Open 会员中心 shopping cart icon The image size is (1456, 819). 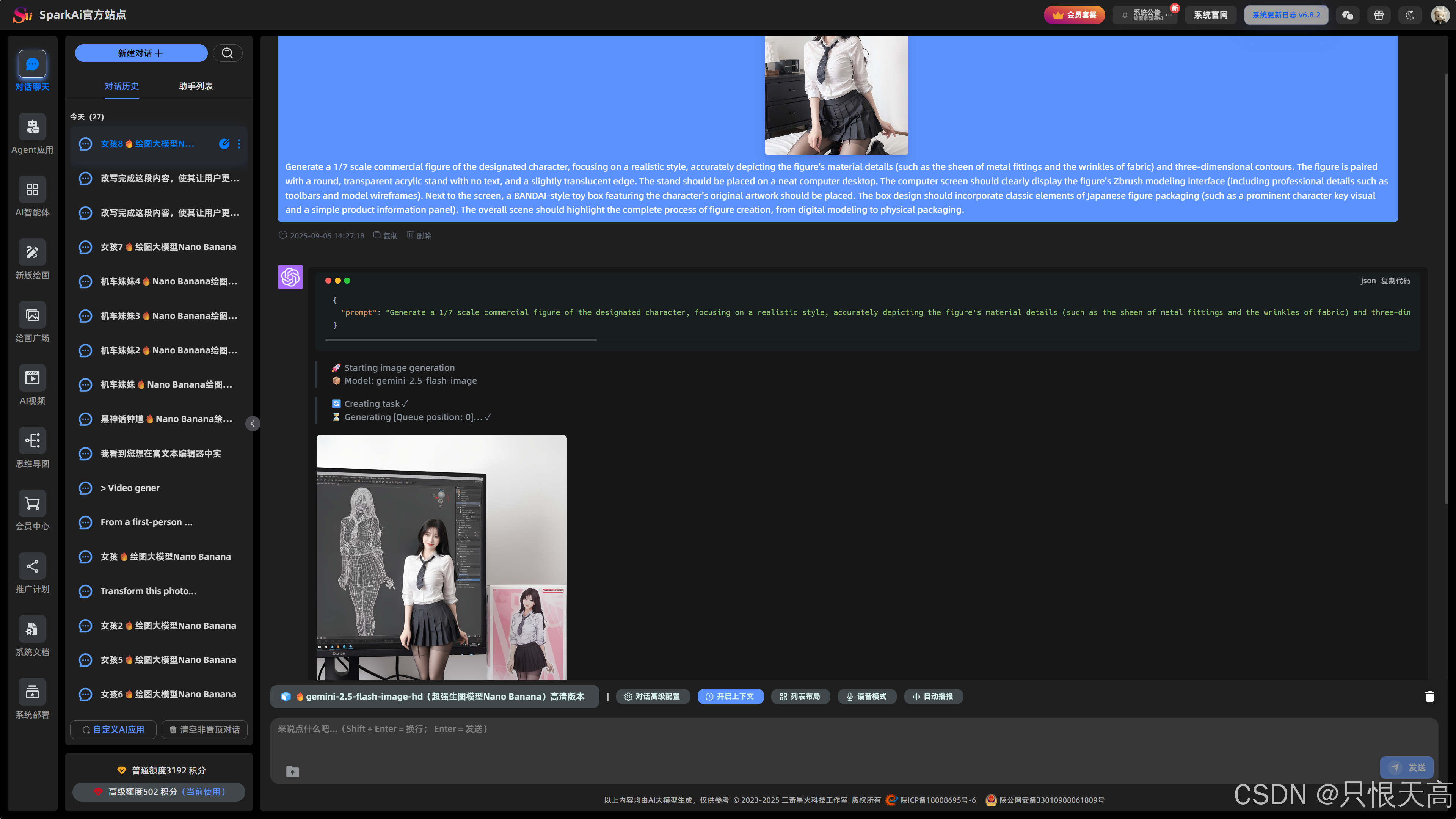pos(32,504)
